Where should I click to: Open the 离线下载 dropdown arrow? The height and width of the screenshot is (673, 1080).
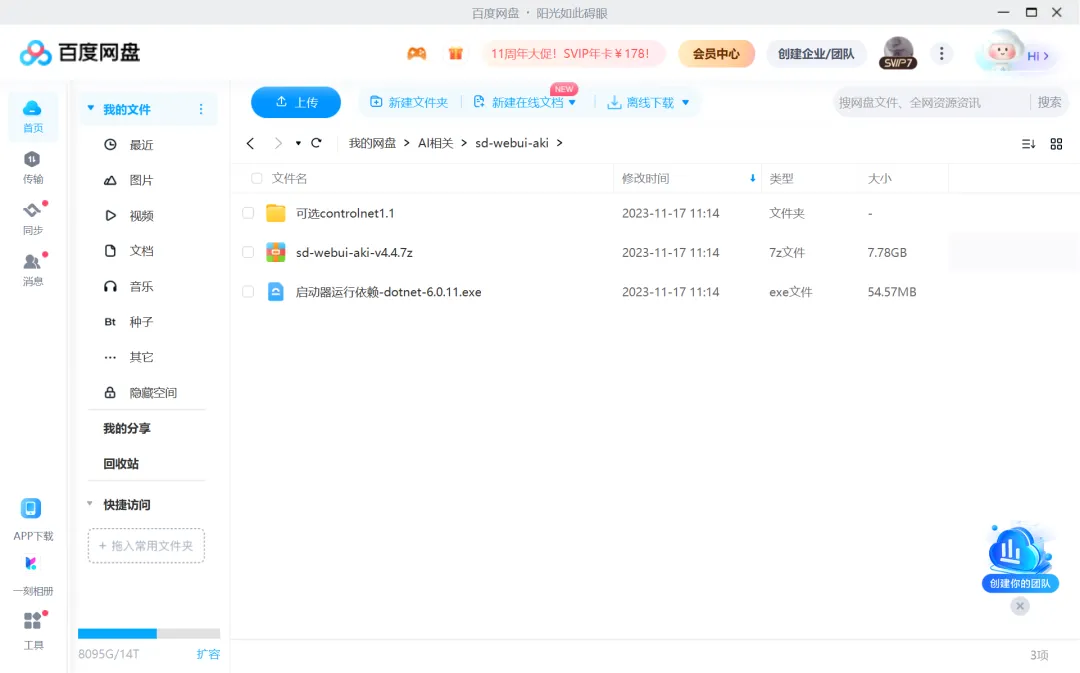(685, 103)
